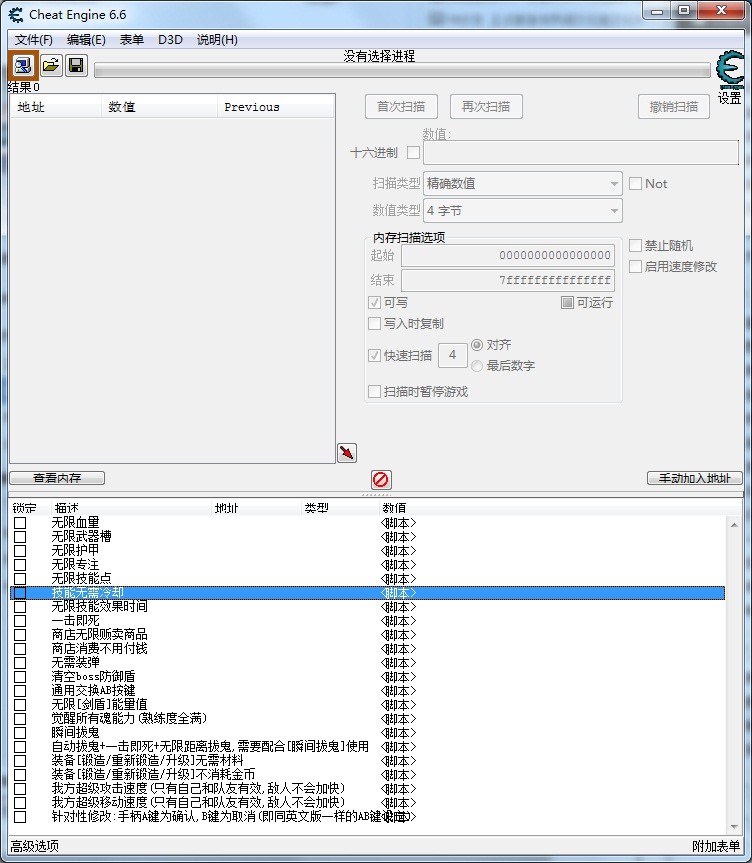The image size is (752, 863).
Task: Click the 首次扫描 button
Action: [x=401, y=107]
